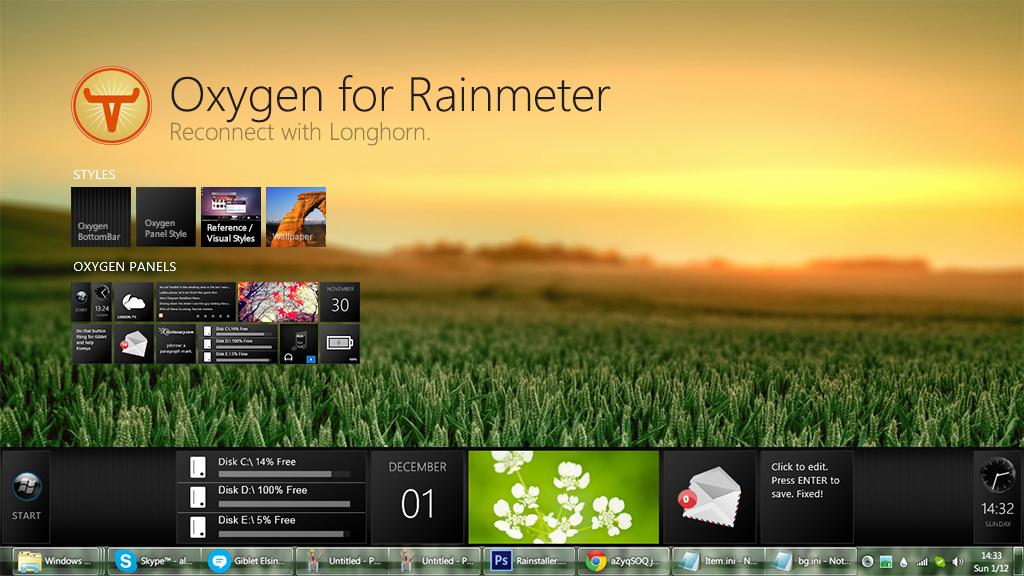Open the Oxygen Panel Style preview
This screenshot has height=576, width=1024.
tap(165, 217)
